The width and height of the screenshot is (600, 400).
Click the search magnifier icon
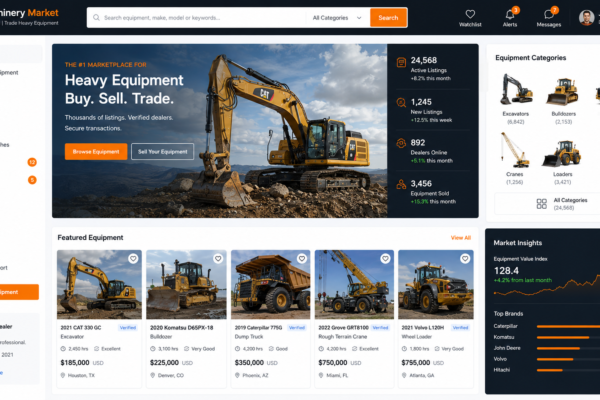pos(96,18)
